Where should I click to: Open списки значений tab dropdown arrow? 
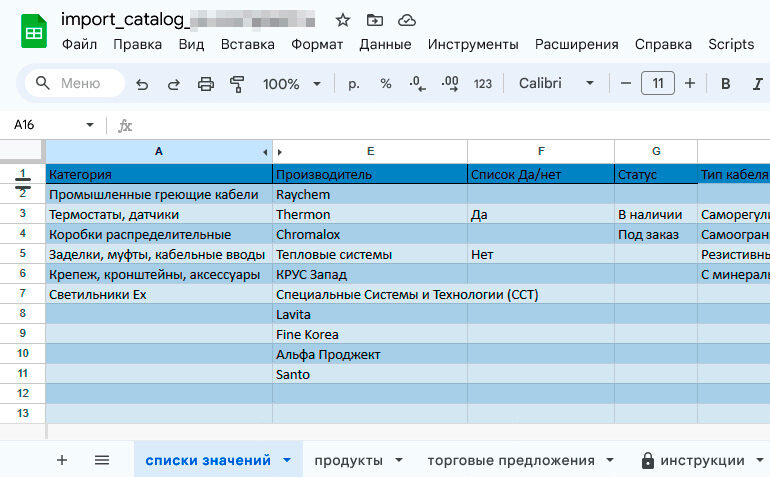[287, 460]
